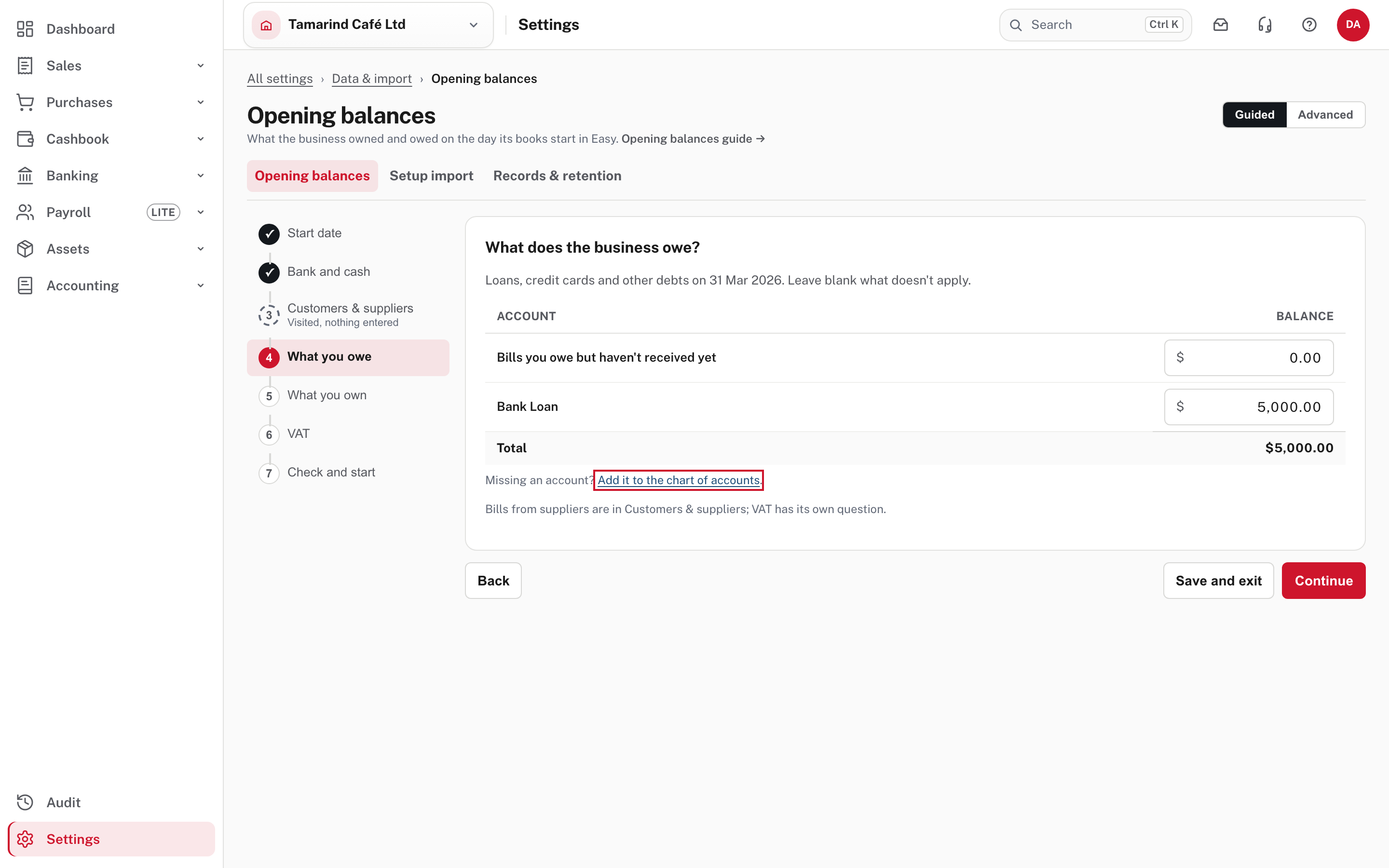This screenshot has width=1389, height=868.
Task: Click the Payroll people icon
Action: (x=25, y=212)
